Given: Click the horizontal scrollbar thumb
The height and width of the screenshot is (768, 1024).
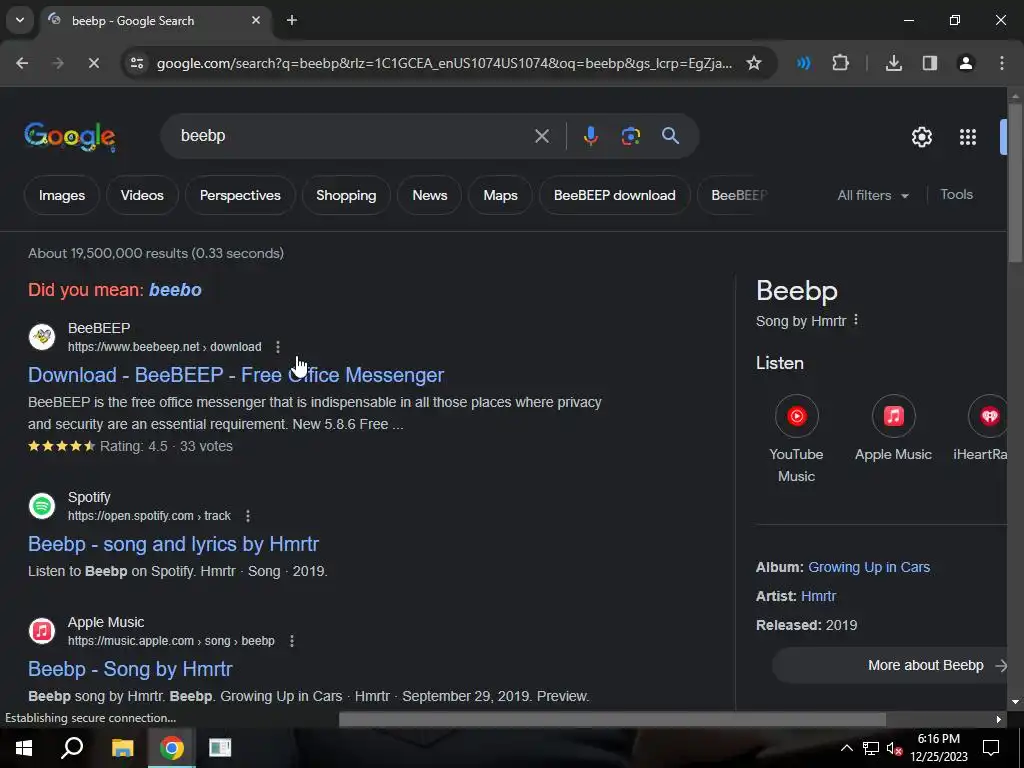Looking at the screenshot, I should click(612, 720).
